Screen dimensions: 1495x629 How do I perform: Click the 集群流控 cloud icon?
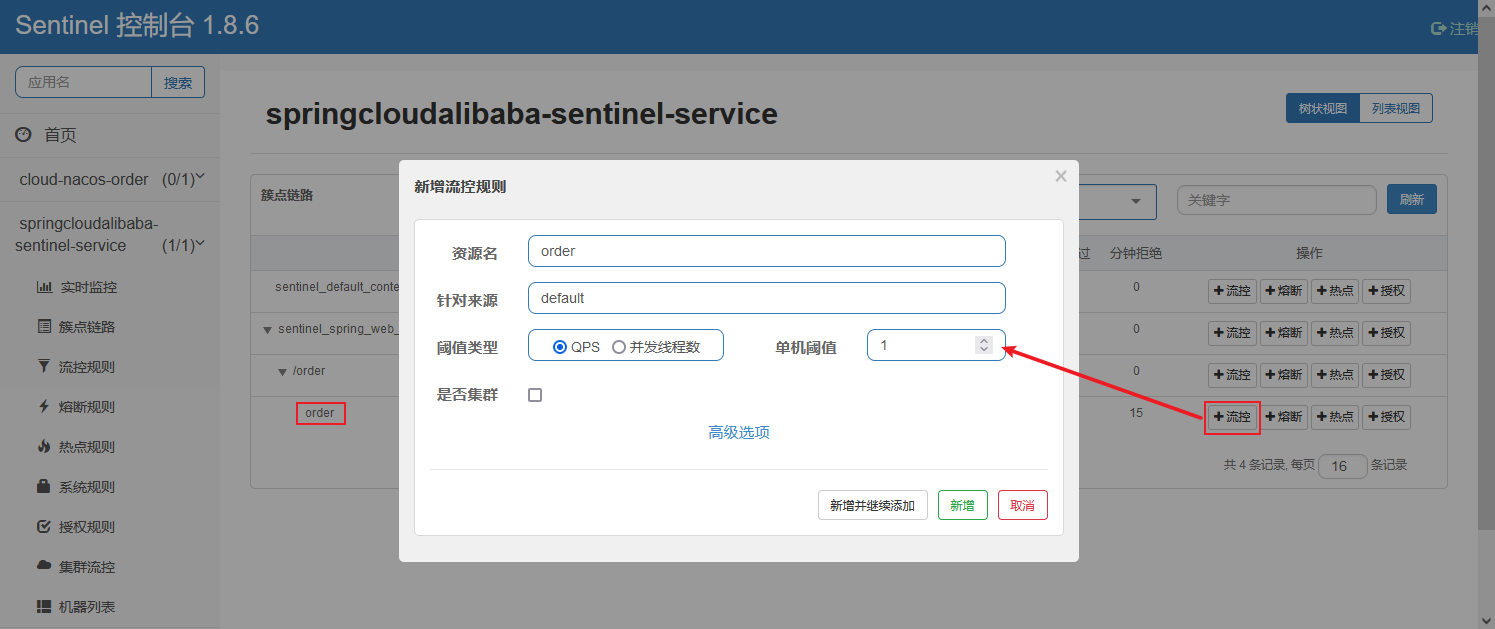click(44, 567)
